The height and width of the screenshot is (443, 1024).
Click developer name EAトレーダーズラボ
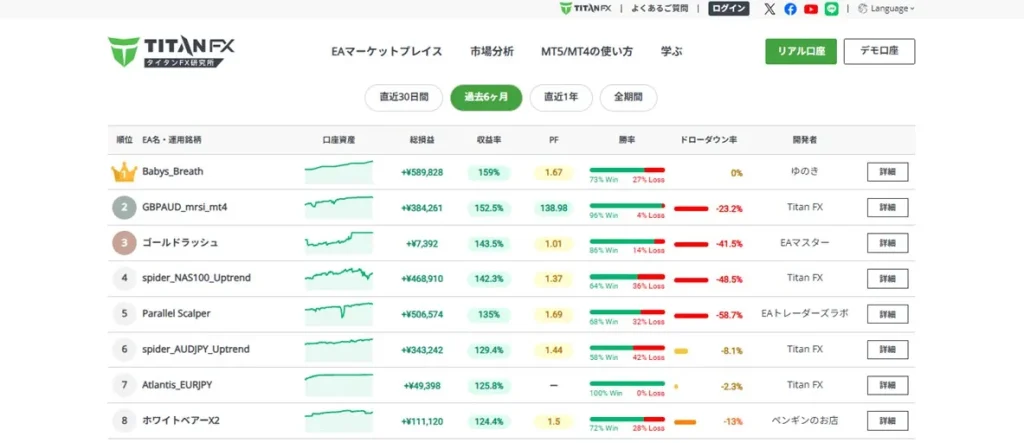coord(805,314)
